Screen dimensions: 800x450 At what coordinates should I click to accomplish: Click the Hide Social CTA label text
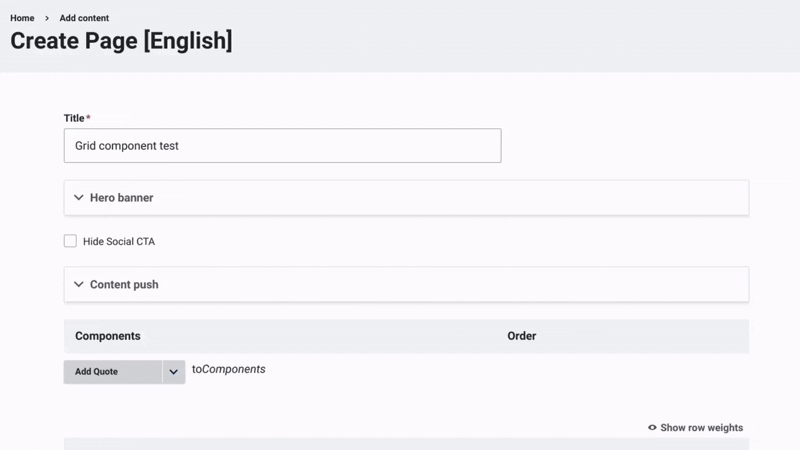[119, 242]
